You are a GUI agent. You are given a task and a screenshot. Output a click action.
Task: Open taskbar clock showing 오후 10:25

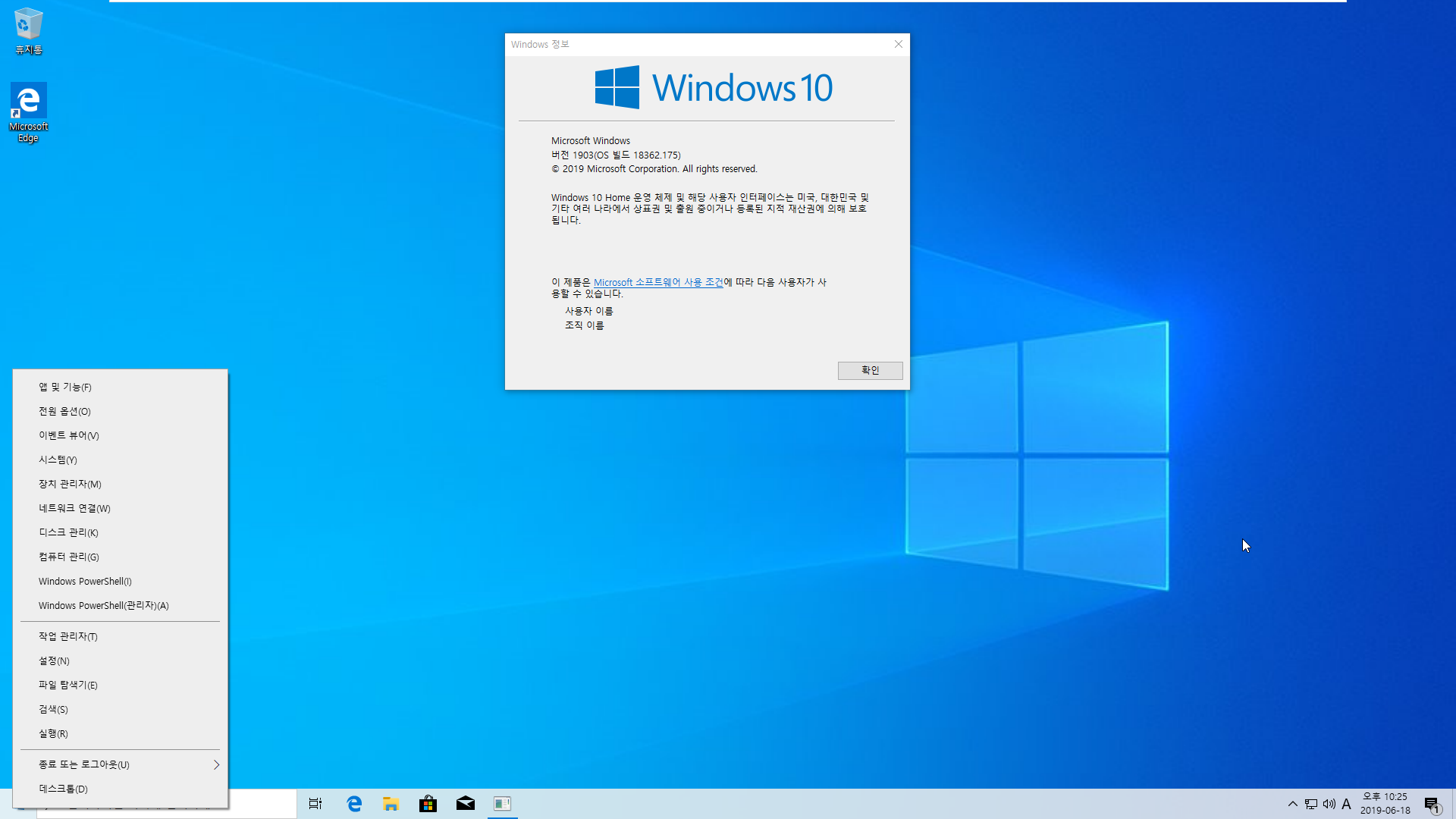tap(1385, 804)
